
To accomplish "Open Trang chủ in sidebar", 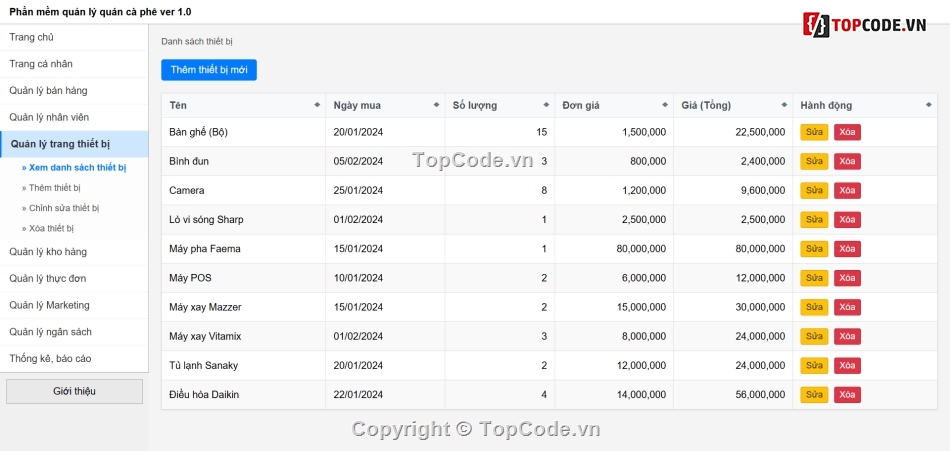I will [74, 38].
